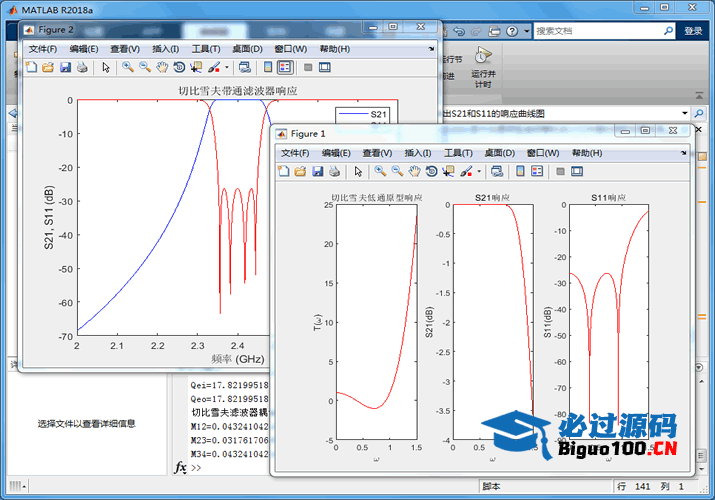Click MATLAB help question-mark icon
Image resolution: width=715 pixels, height=500 pixels.
click(x=512, y=31)
